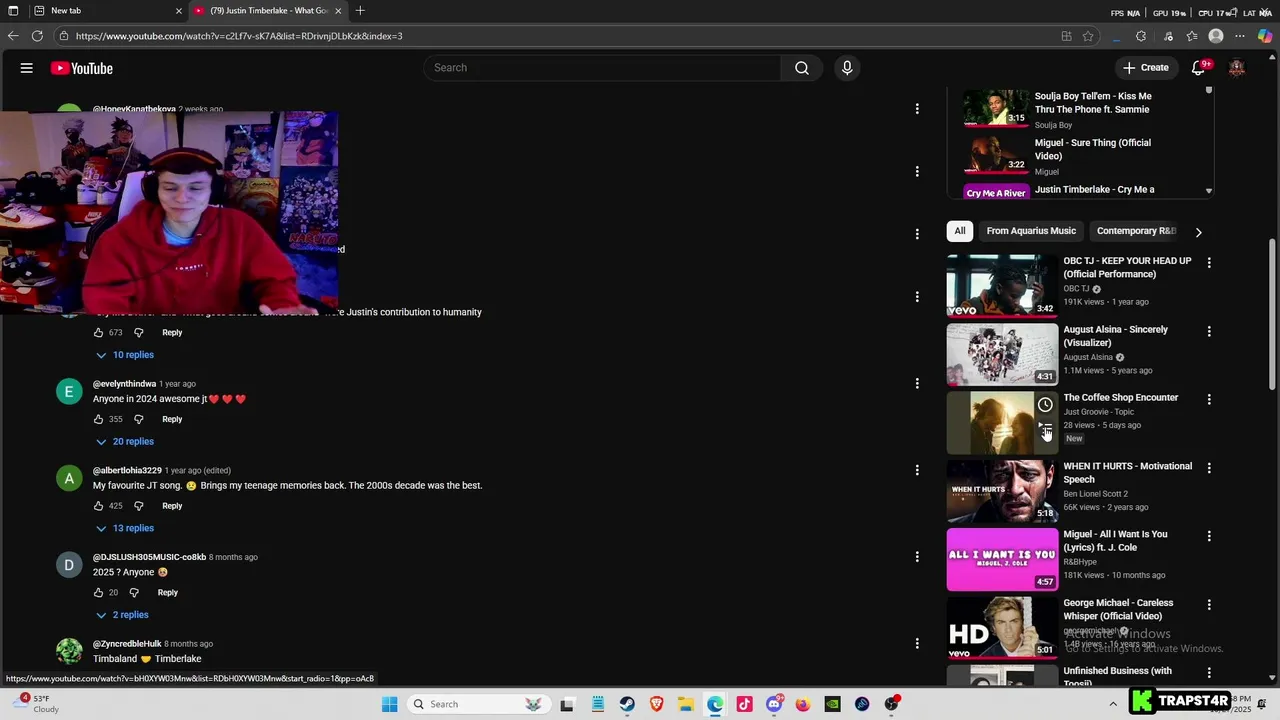This screenshot has height=720, width=1280.
Task: Add this page to favorites star
Action: (1089, 36)
